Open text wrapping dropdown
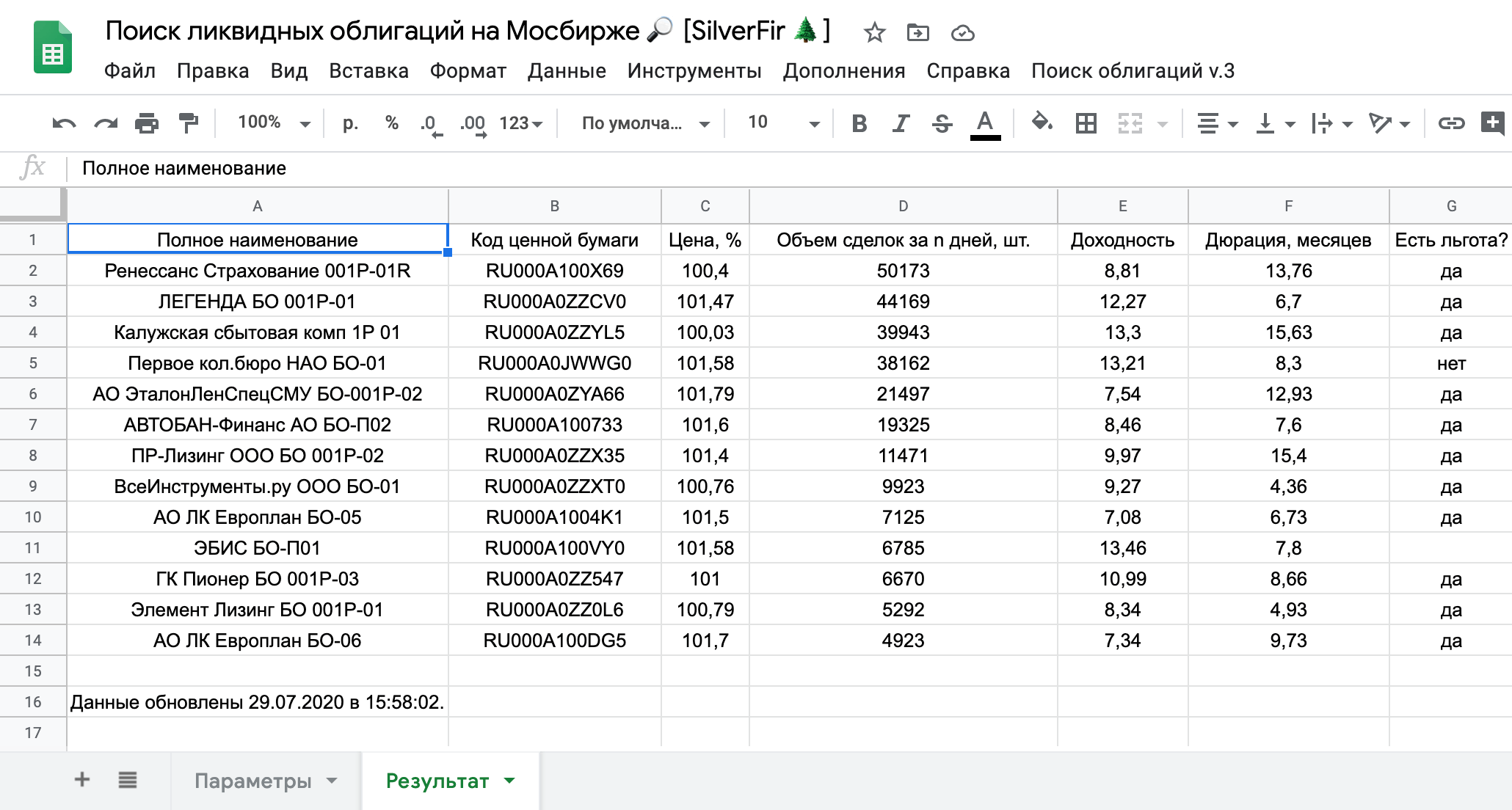Image resolution: width=1512 pixels, height=810 pixels. (x=1331, y=123)
